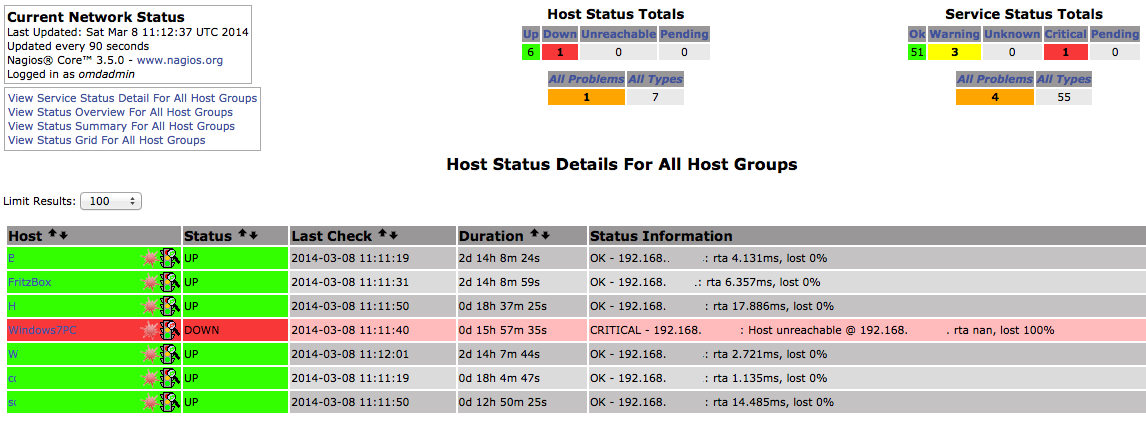
Task: Sort Duration column ascending with up arrow
Action: [x=533, y=236]
